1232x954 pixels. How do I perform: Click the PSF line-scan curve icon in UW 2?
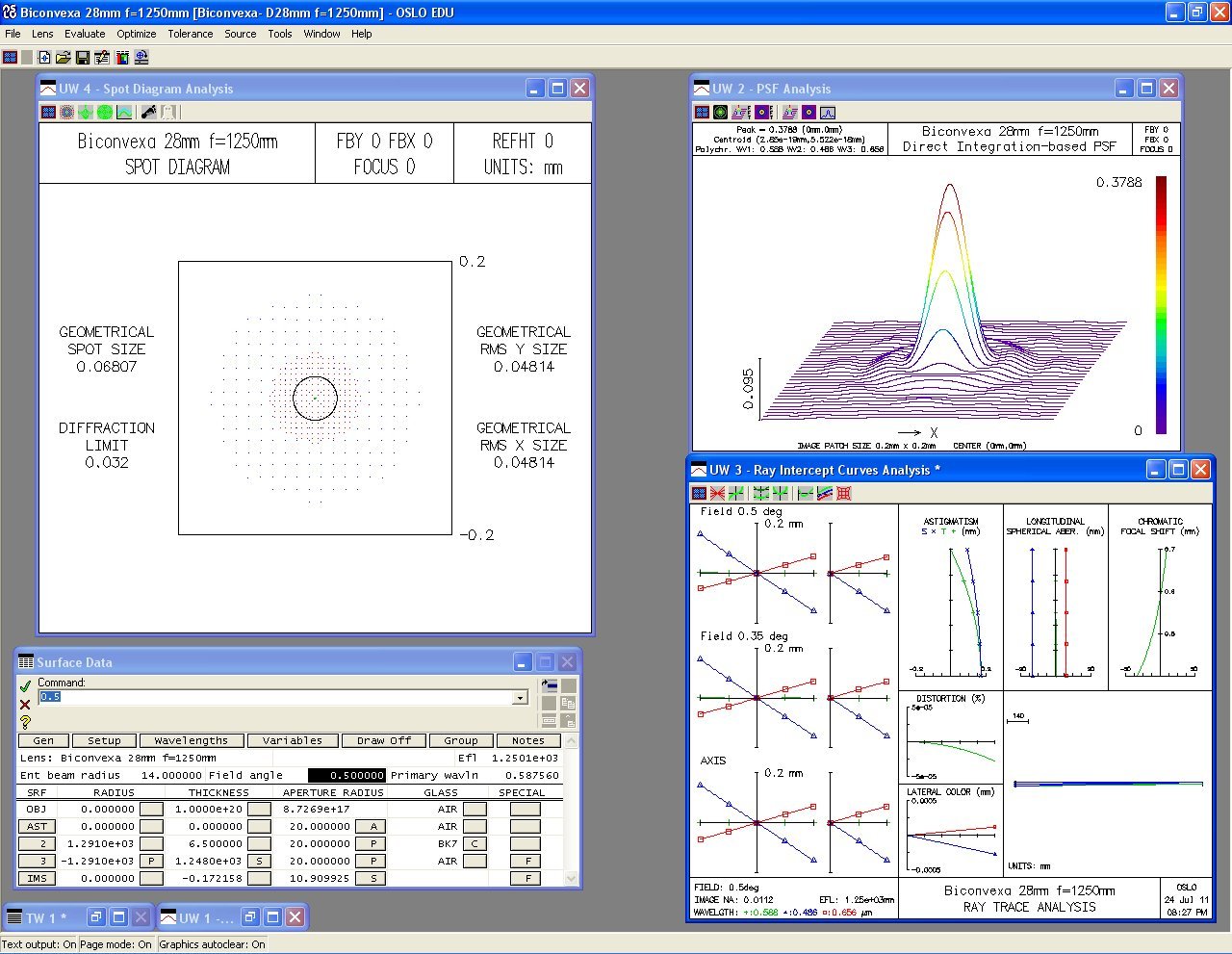tap(828, 113)
